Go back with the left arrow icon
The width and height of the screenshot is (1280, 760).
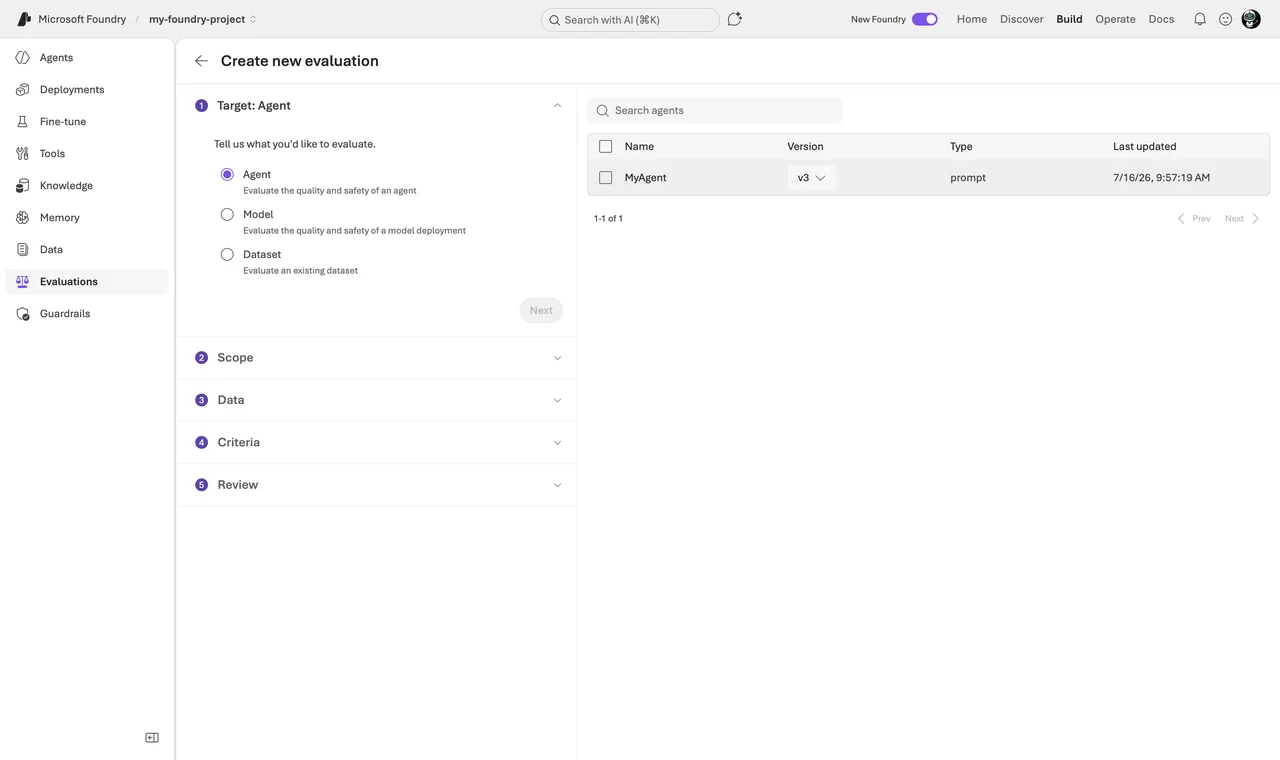click(x=201, y=61)
